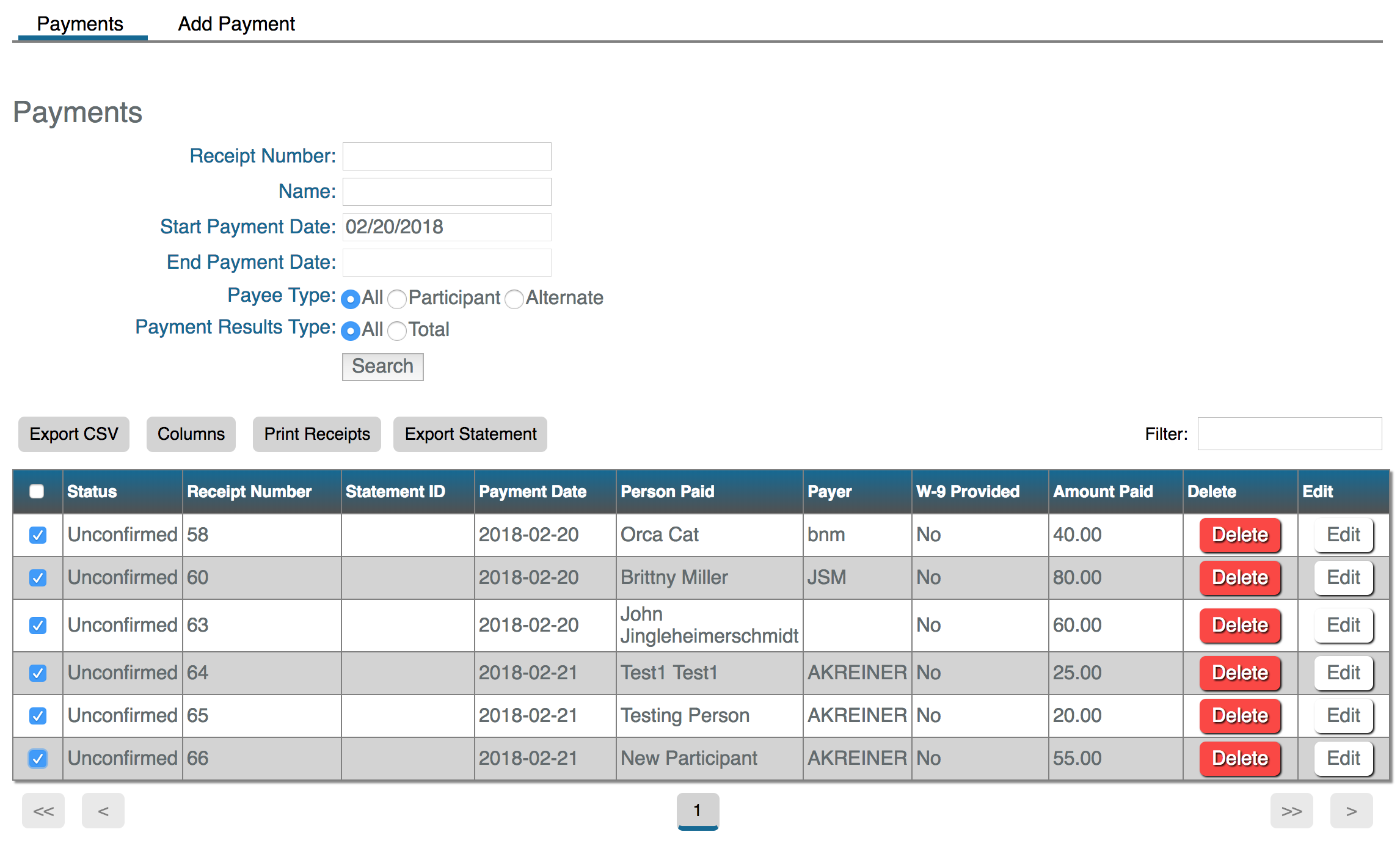
Task: Edit the payment for New Participant
Action: [1343, 758]
